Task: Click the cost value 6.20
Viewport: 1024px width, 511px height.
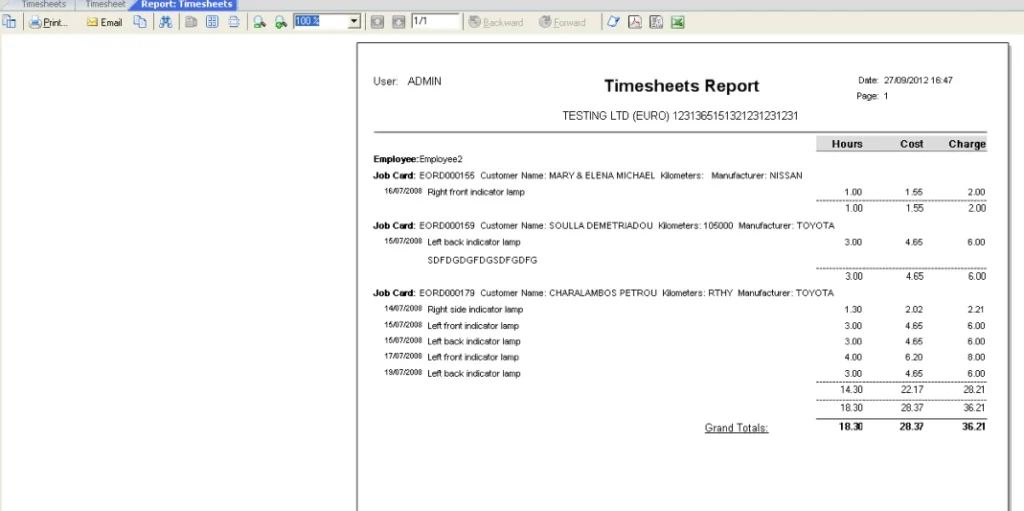Action: tap(914, 357)
